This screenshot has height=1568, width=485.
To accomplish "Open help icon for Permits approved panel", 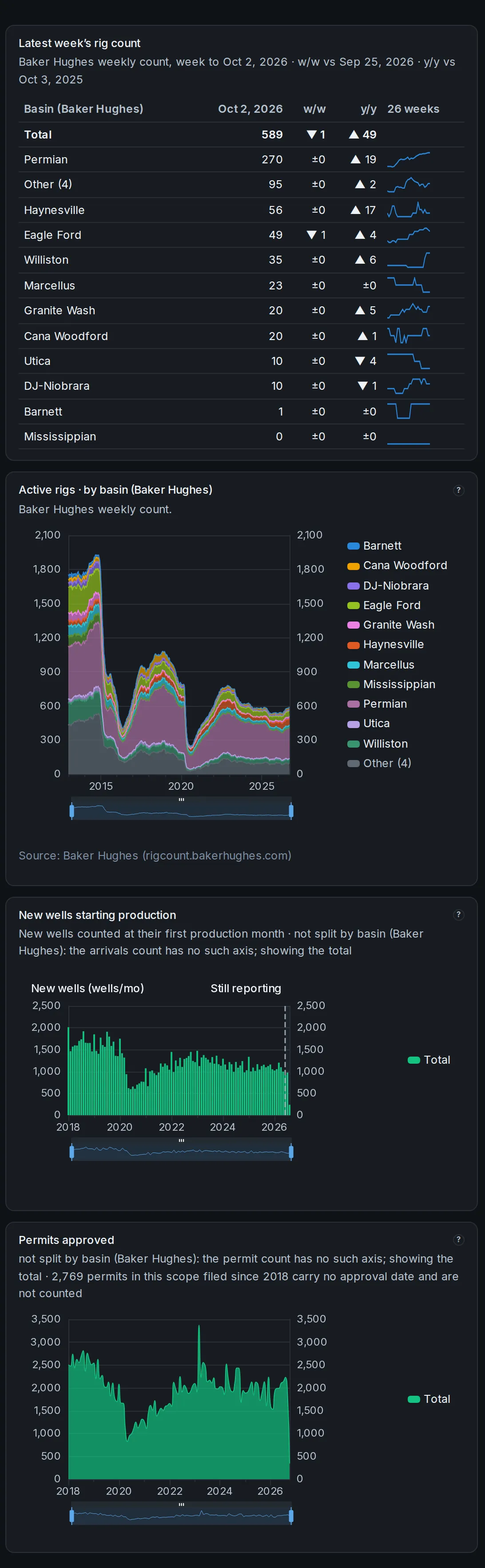I will tap(459, 1240).
